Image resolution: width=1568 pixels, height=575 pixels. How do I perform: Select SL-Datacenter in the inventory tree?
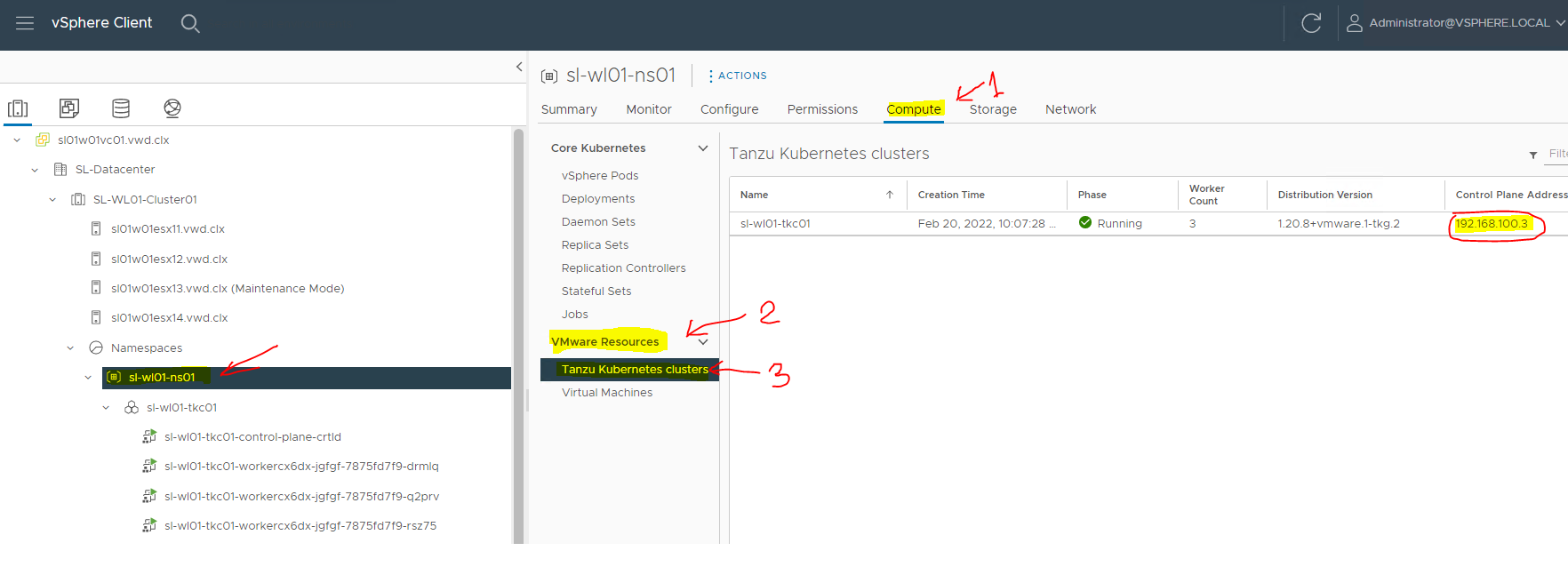(x=115, y=170)
